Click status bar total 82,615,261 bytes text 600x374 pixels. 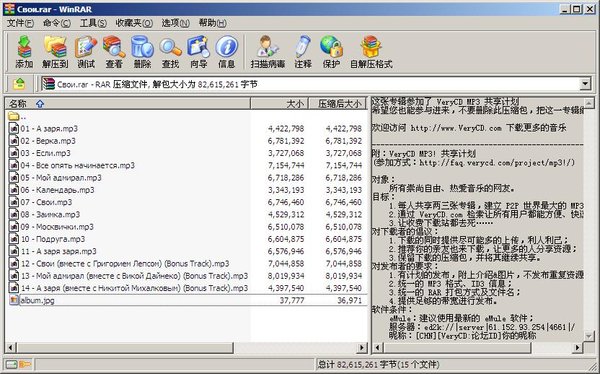(x=378, y=364)
